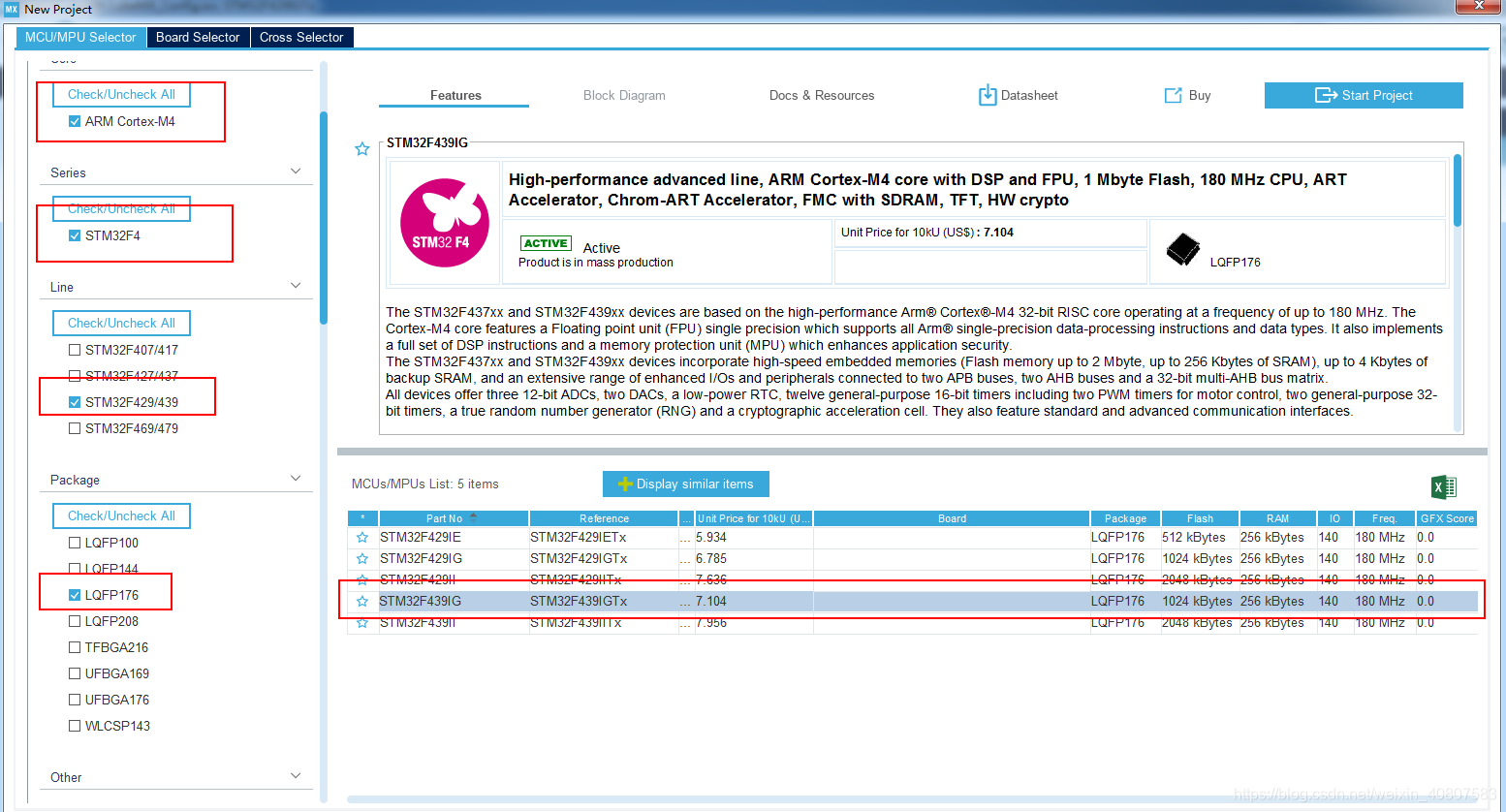Click Check/Uncheck All under Series

tap(121, 208)
